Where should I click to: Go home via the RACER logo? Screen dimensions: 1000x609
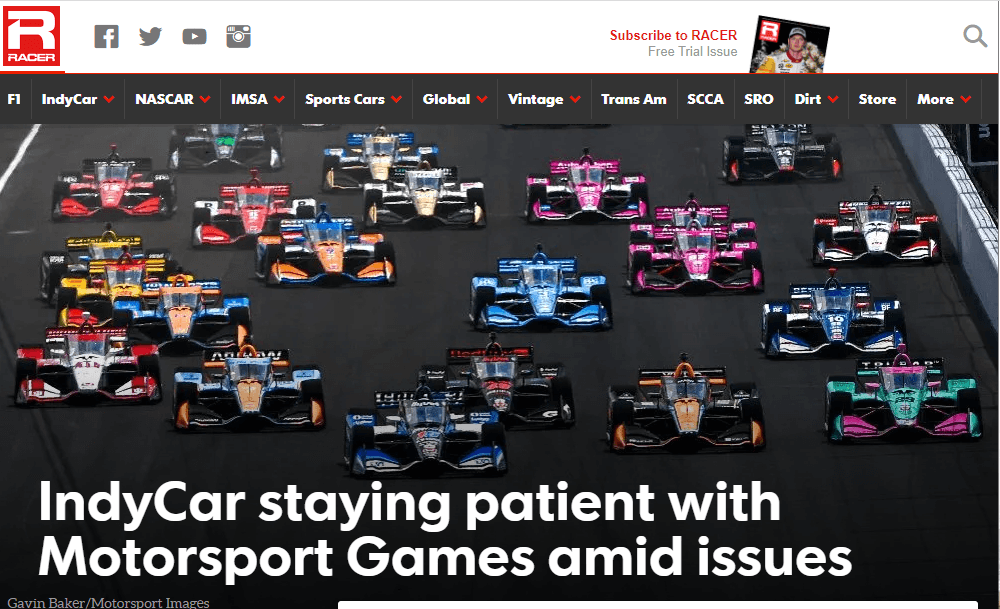click(x=32, y=36)
